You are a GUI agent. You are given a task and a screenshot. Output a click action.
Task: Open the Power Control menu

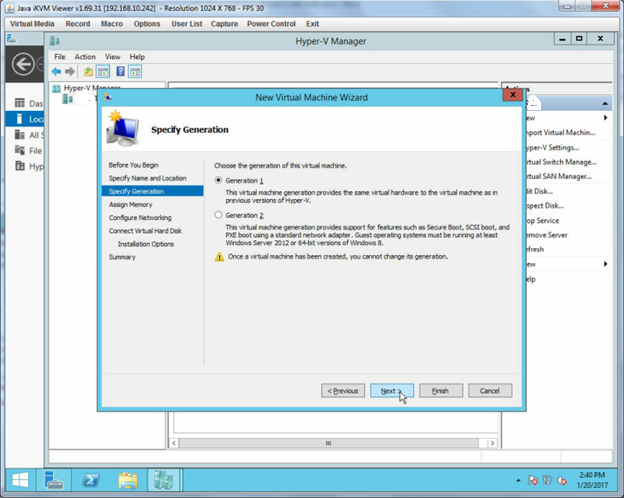pos(271,24)
